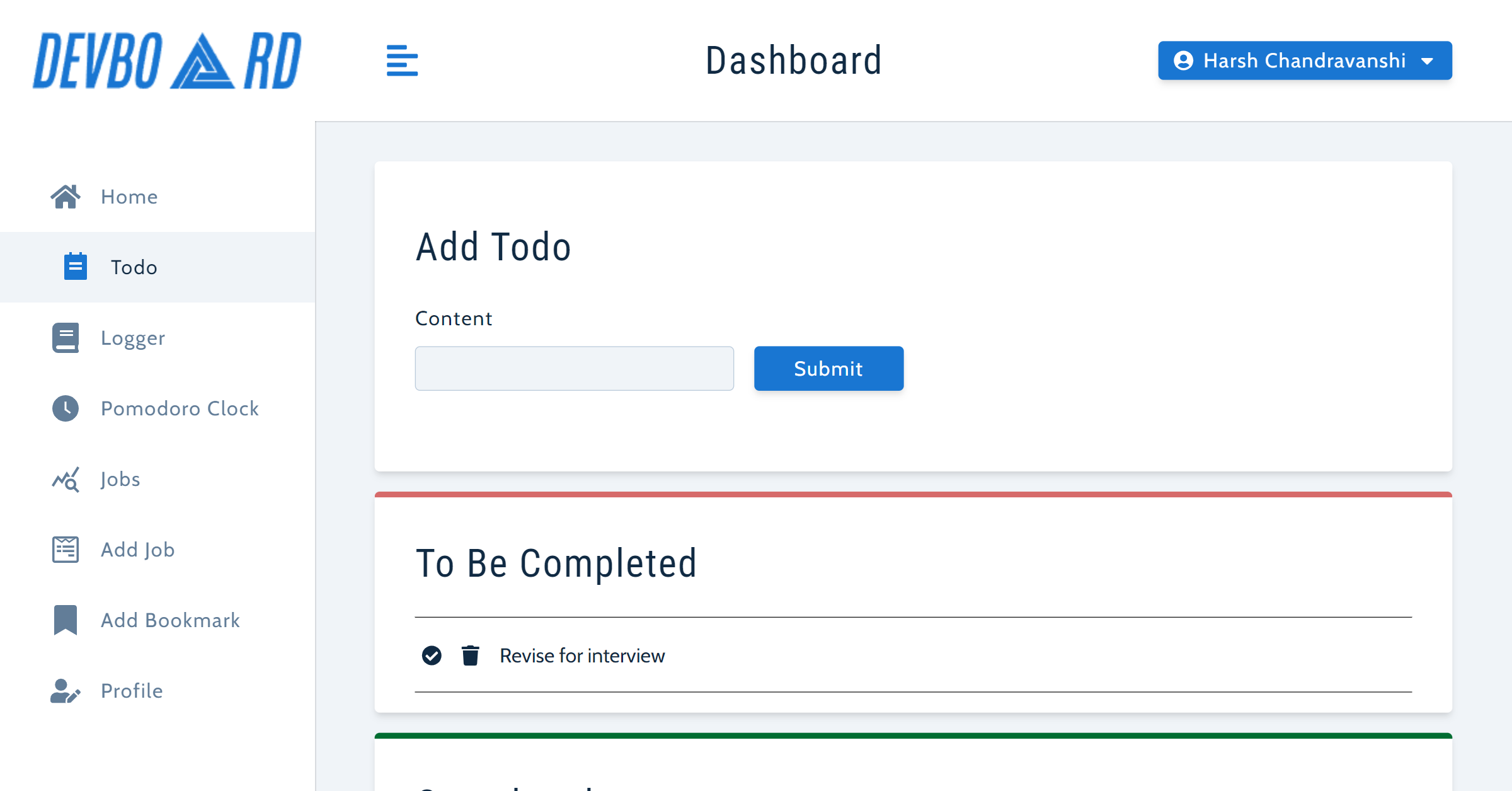Toggle the sidebar with the hamburger icon
This screenshot has height=791, width=1512.
(402, 61)
